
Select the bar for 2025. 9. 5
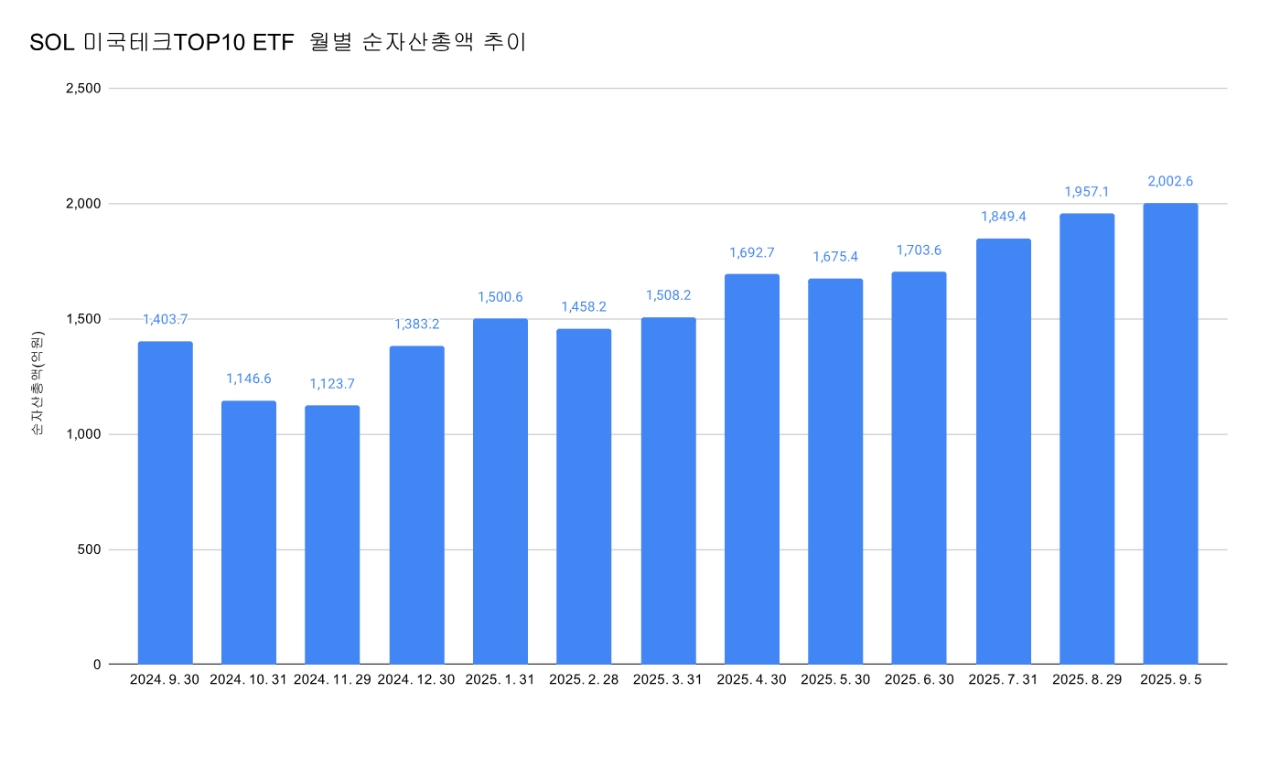pos(1170,433)
